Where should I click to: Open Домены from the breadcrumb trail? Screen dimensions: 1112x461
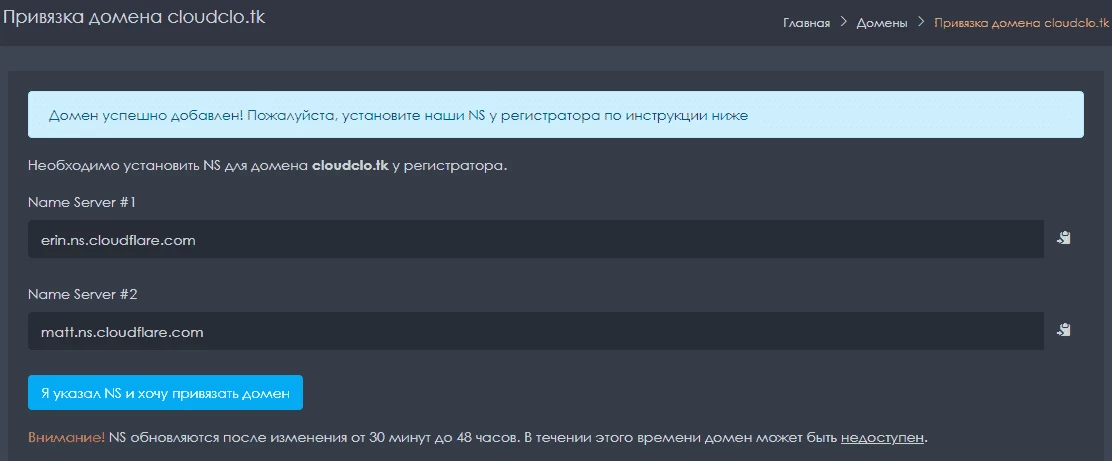(882, 23)
